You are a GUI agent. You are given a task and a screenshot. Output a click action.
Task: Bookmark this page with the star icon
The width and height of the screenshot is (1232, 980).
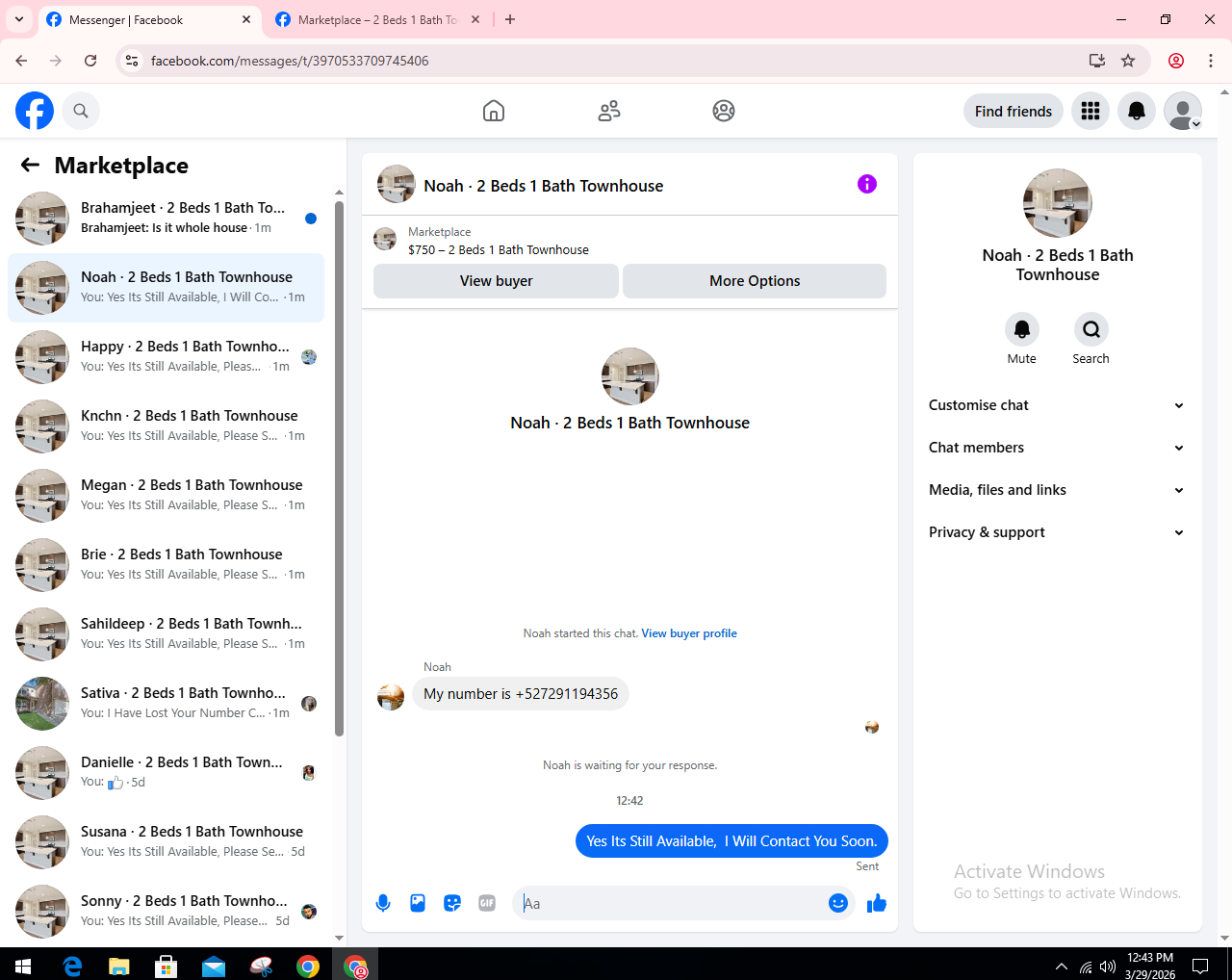click(1128, 61)
